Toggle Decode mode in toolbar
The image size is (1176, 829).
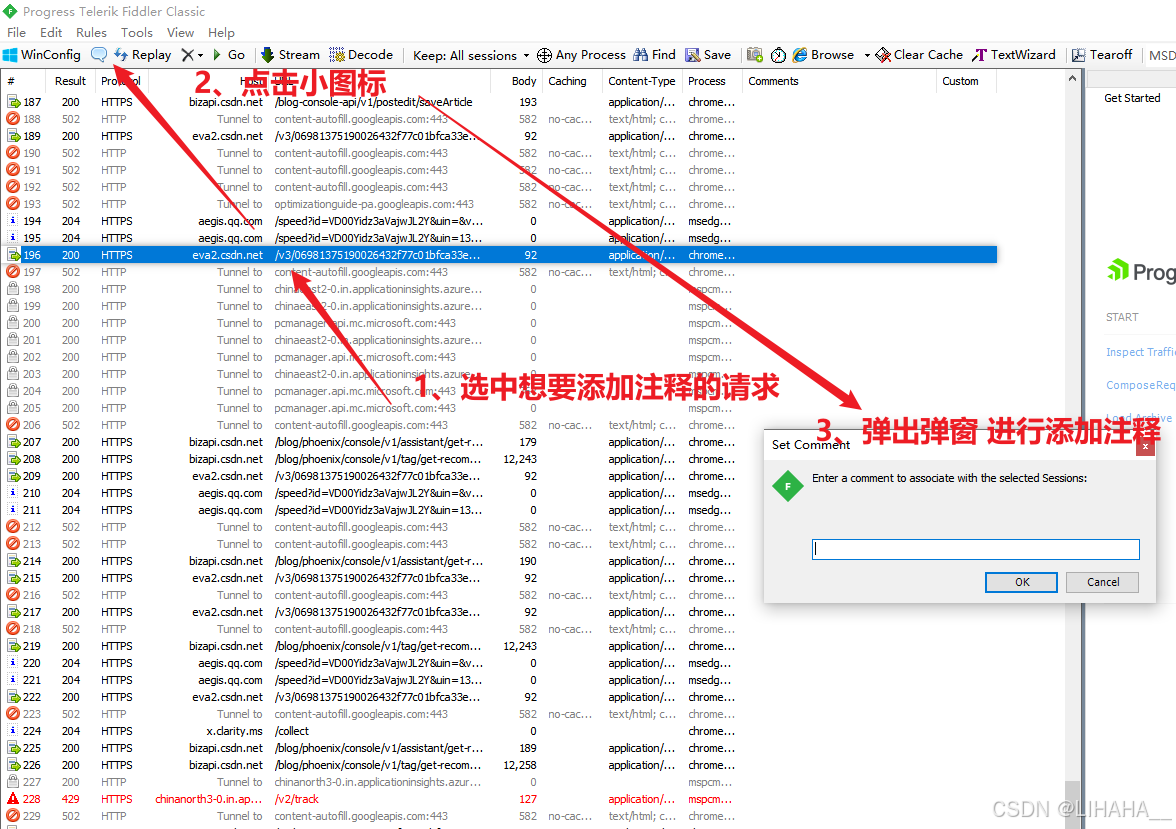(x=361, y=55)
